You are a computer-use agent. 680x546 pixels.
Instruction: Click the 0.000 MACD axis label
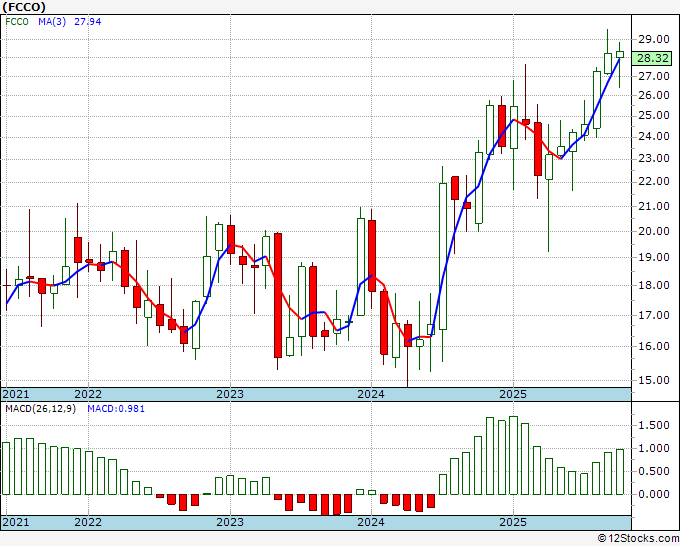coord(653,494)
